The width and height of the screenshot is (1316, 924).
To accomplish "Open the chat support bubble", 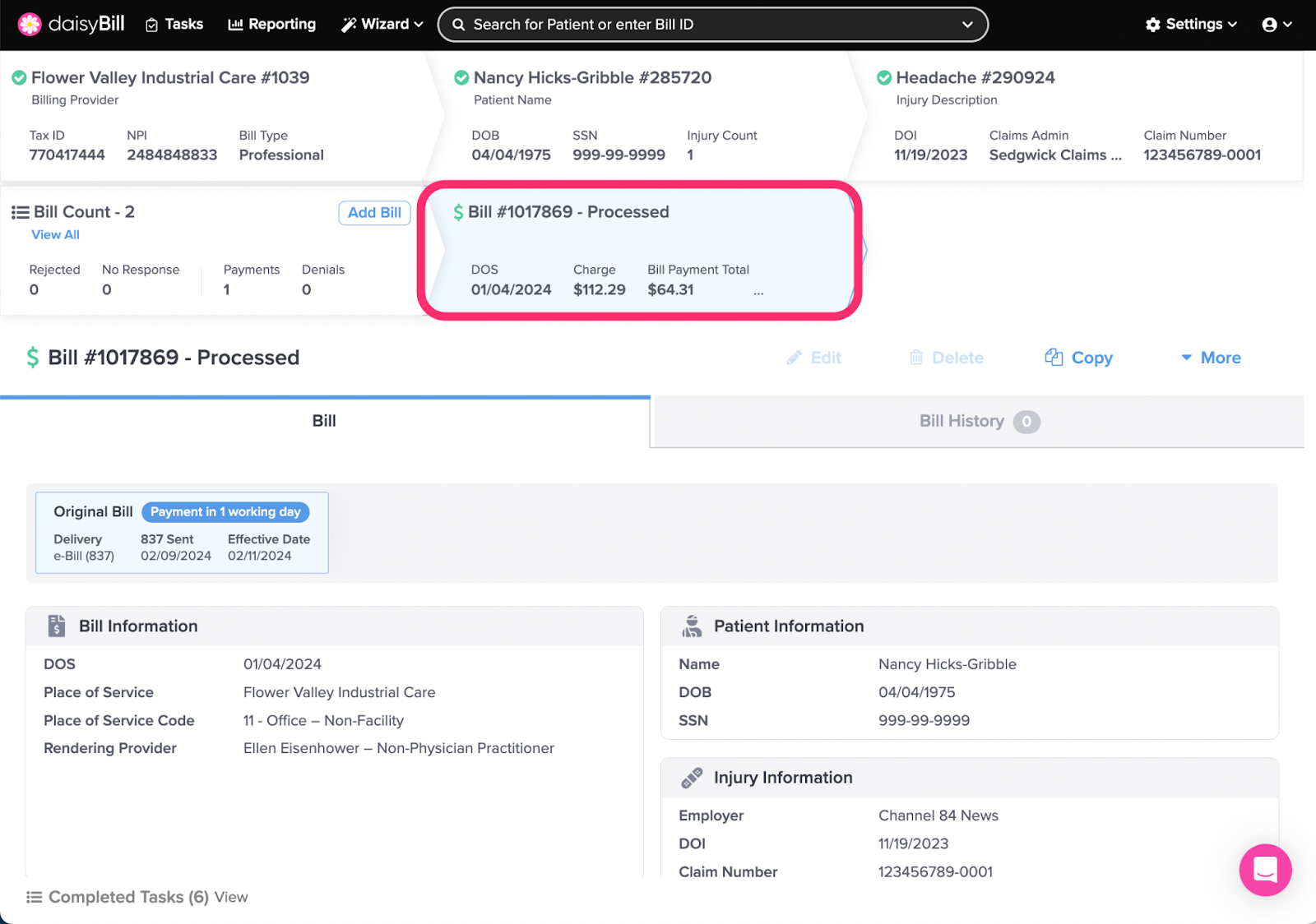I will tap(1265, 870).
